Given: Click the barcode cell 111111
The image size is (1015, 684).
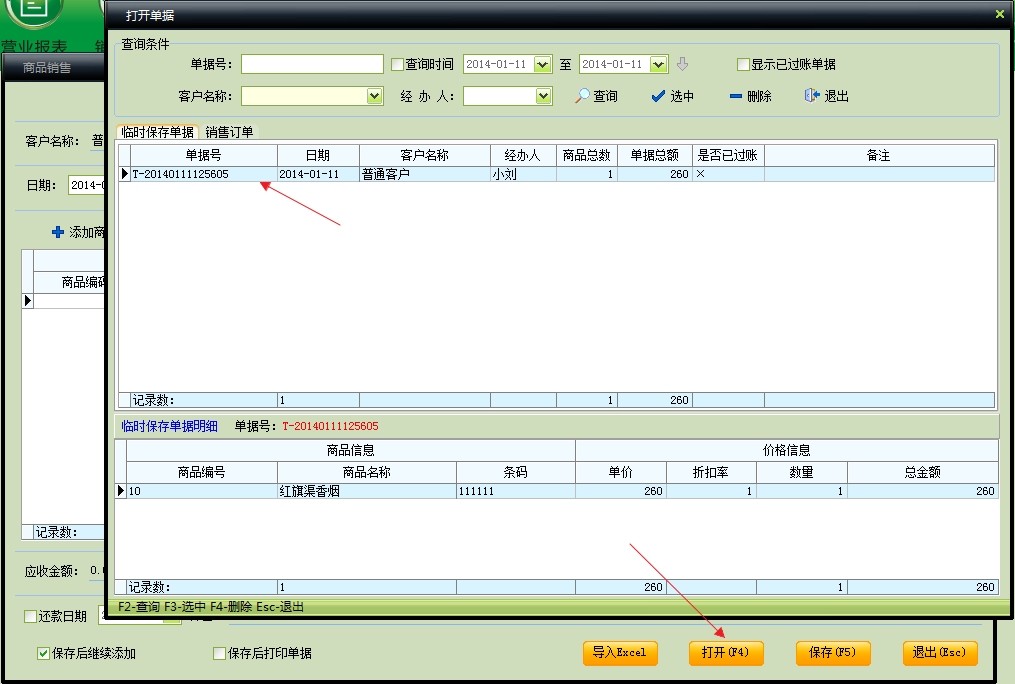Looking at the screenshot, I should 515,491.
